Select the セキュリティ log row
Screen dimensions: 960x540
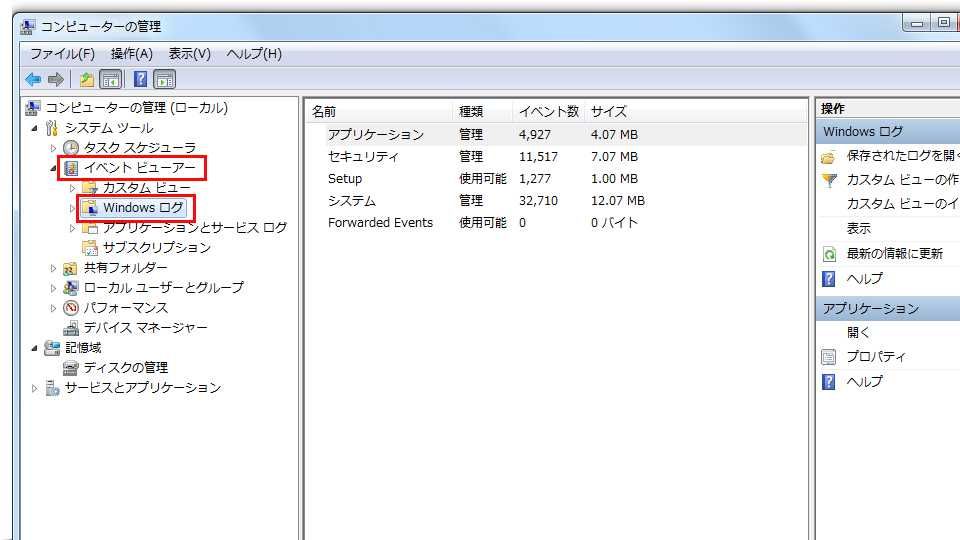[x=363, y=157]
